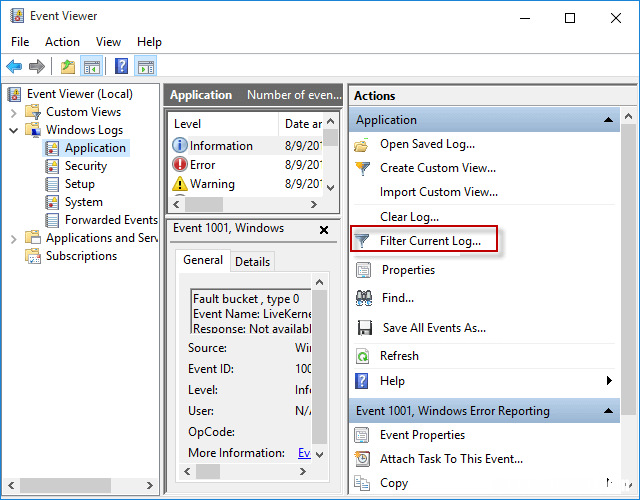Select the Error event row

[x=246, y=165]
